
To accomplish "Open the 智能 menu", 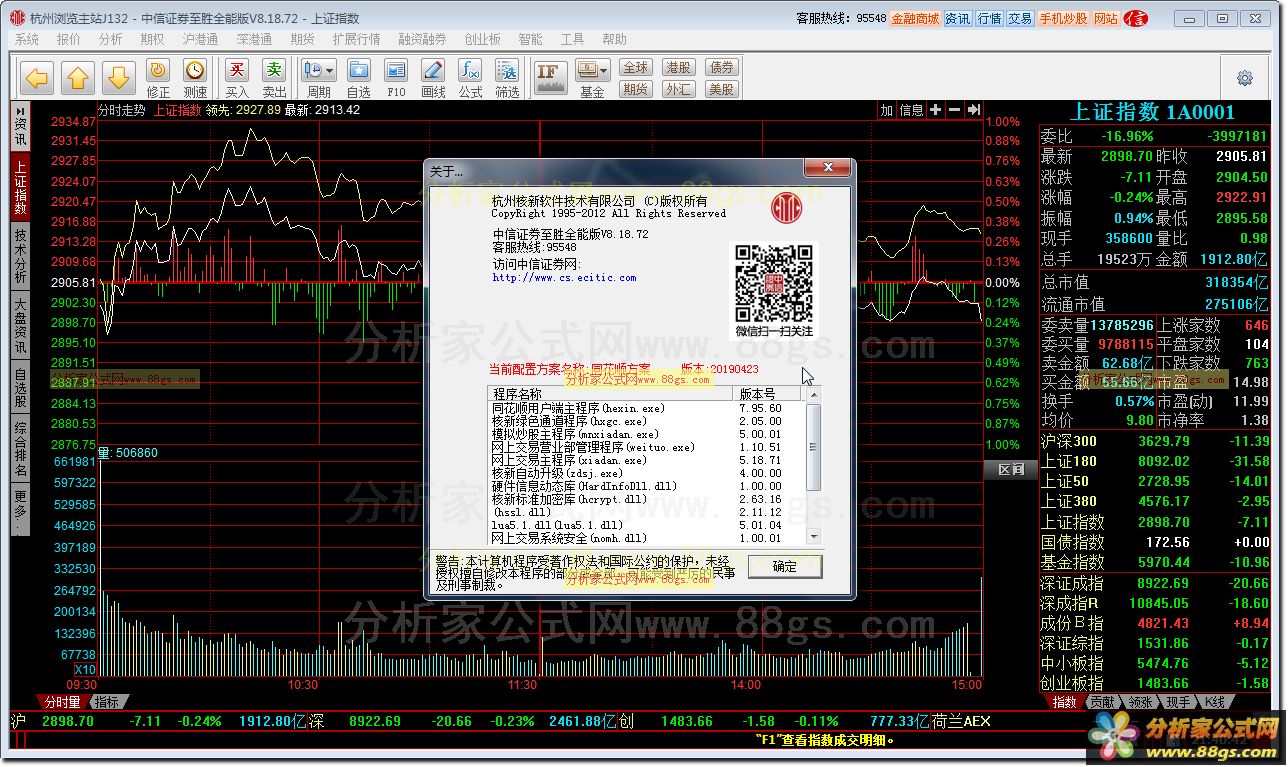I will click(530, 39).
